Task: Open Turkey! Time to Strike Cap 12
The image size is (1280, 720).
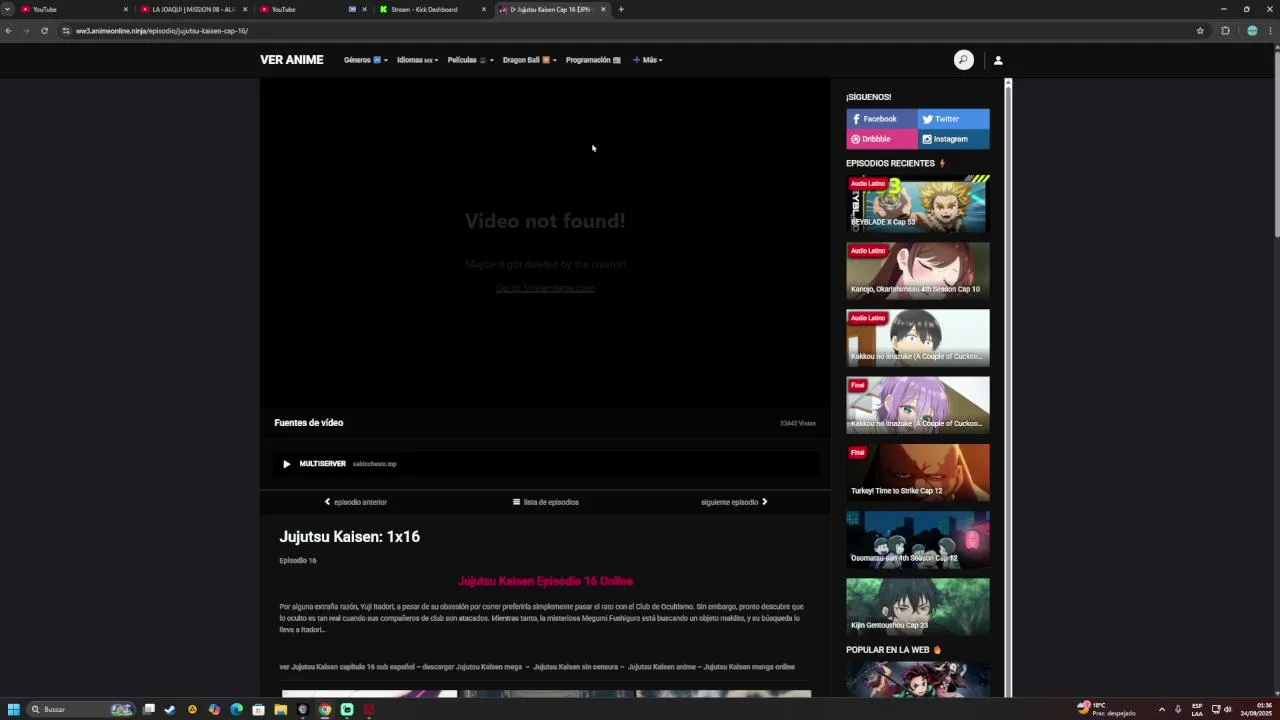Action: [918, 472]
